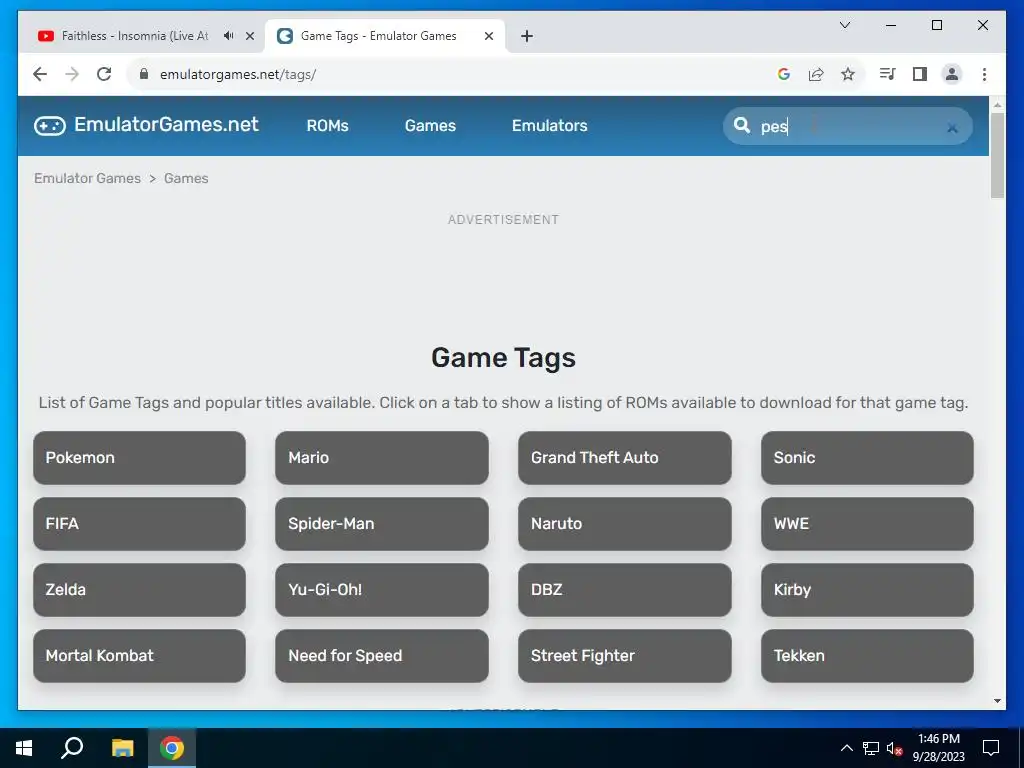Open the Grand Theft Auto tag
Image resolution: width=1024 pixels, height=768 pixels.
625,458
